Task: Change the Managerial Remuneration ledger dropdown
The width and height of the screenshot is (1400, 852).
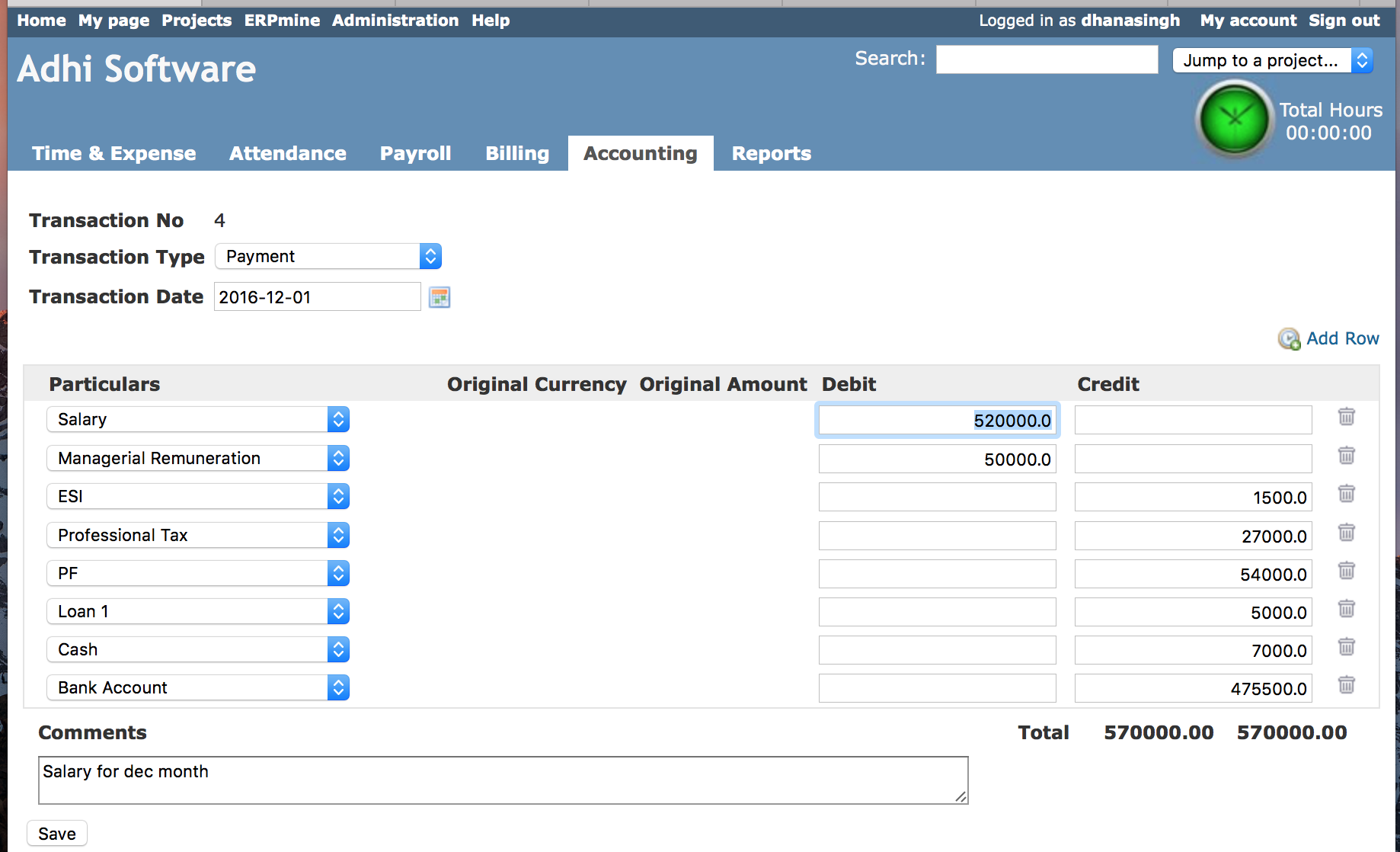Action: (x=198, y=458)
